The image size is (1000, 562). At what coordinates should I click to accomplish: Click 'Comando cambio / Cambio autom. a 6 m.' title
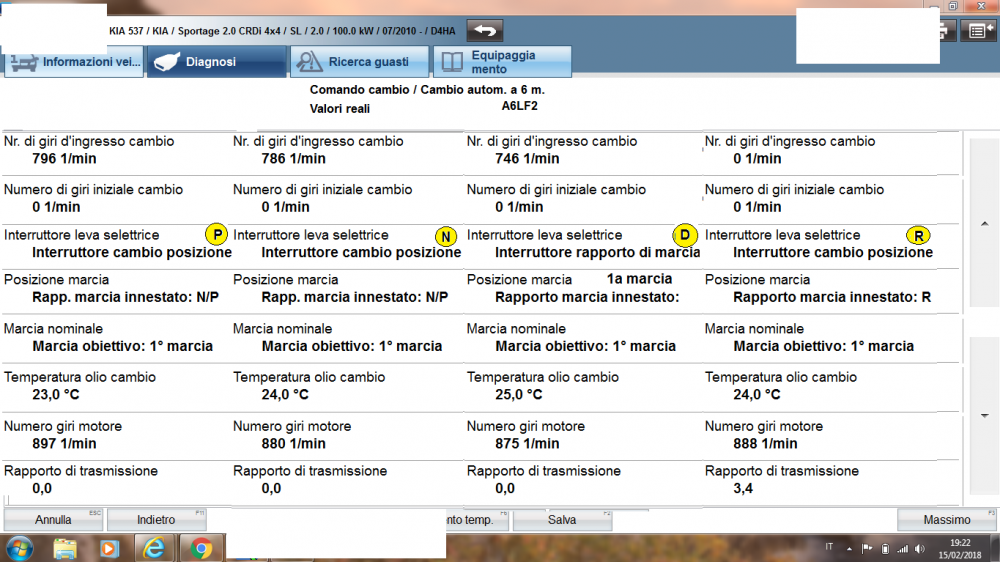(427, 90)
